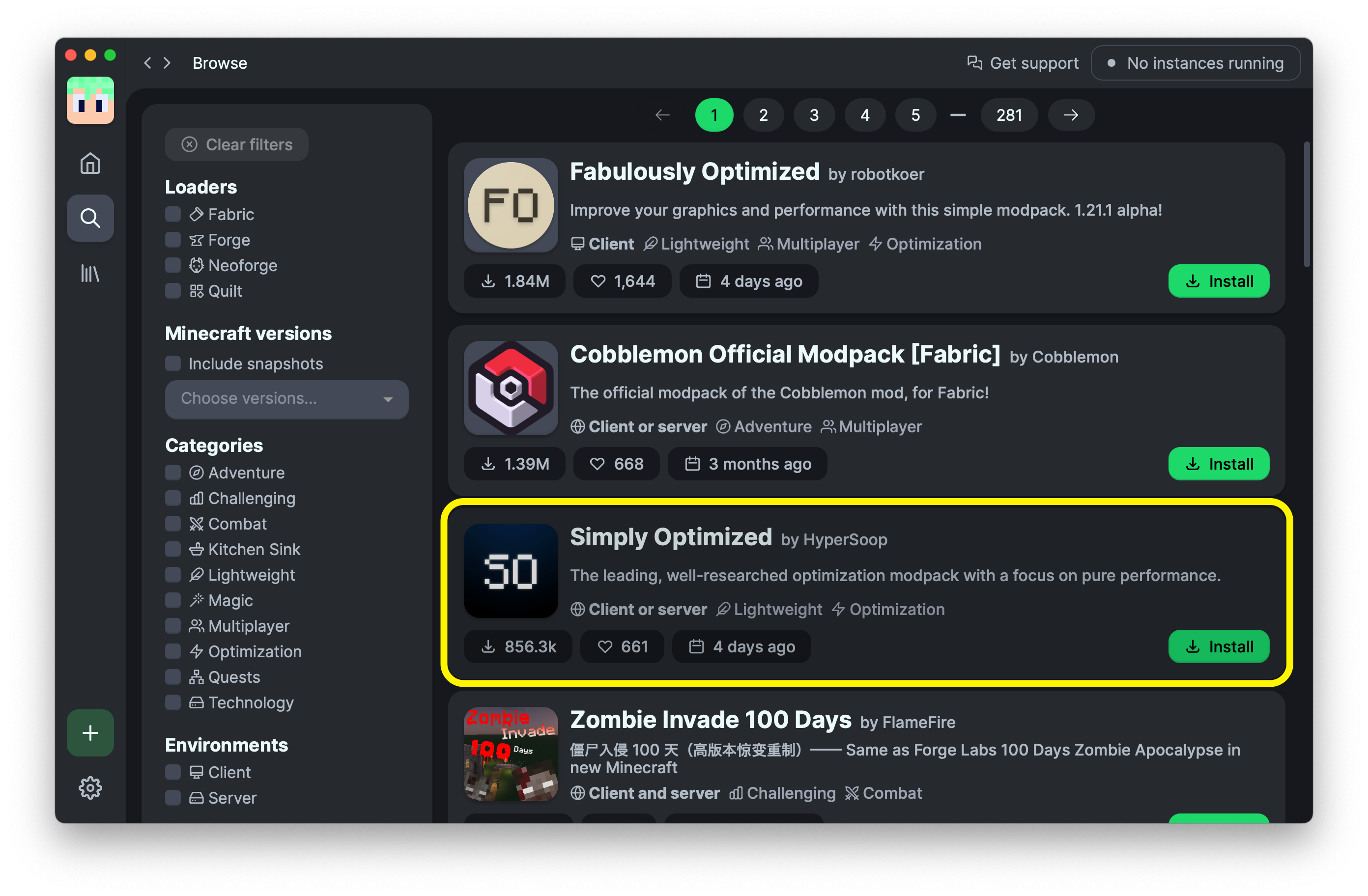1368x896 pixels.
Task: Check the Technology category
Action: (x=173, y=702)
